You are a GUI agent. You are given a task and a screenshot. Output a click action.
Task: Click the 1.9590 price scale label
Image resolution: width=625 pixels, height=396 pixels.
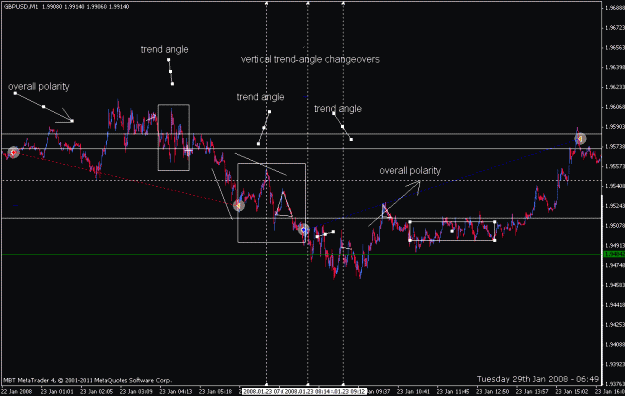[615, 126]
